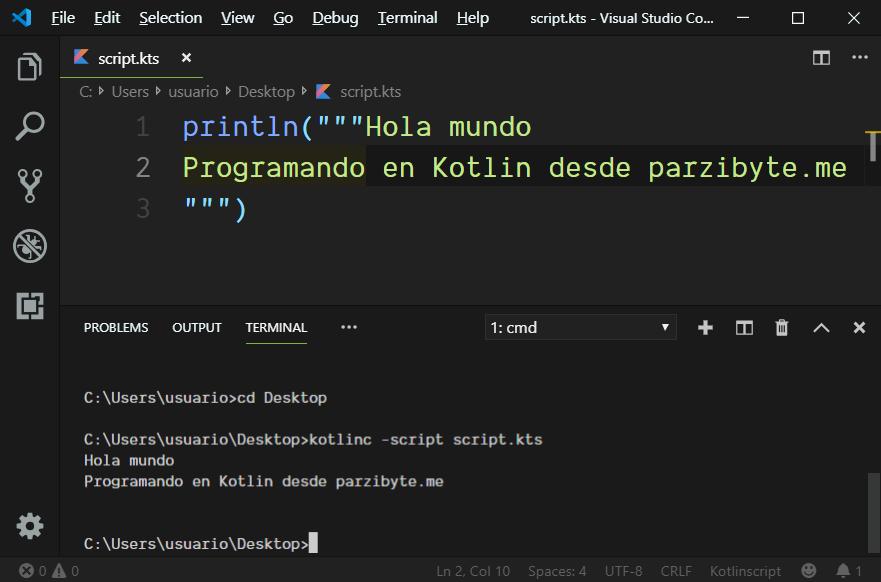Open the Go menu
The height and width of the screenshot is (582, 881).
coord(283,18)
